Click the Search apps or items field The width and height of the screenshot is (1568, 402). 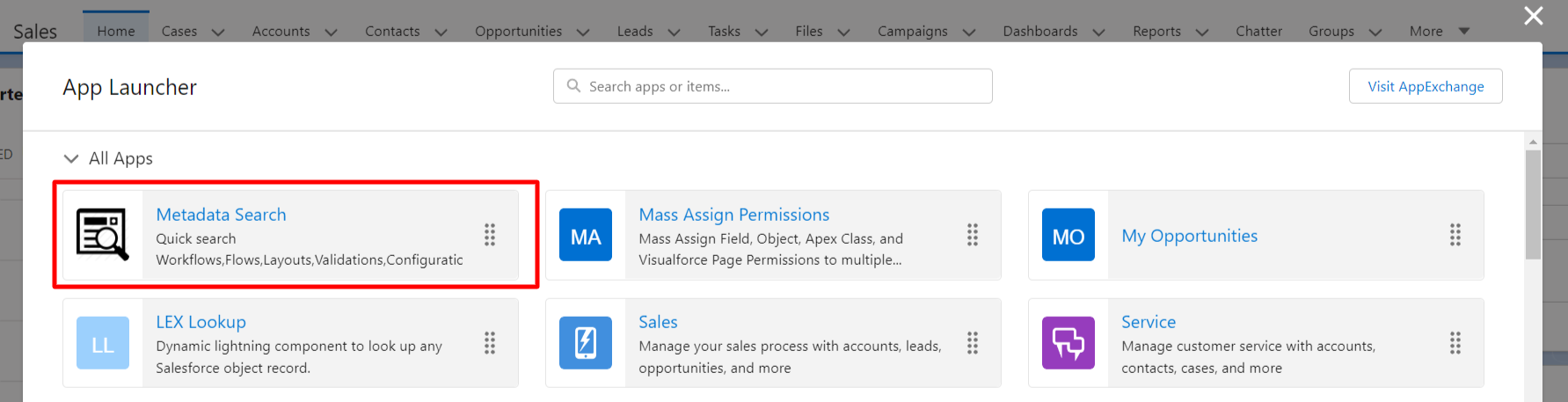point(772,86)
